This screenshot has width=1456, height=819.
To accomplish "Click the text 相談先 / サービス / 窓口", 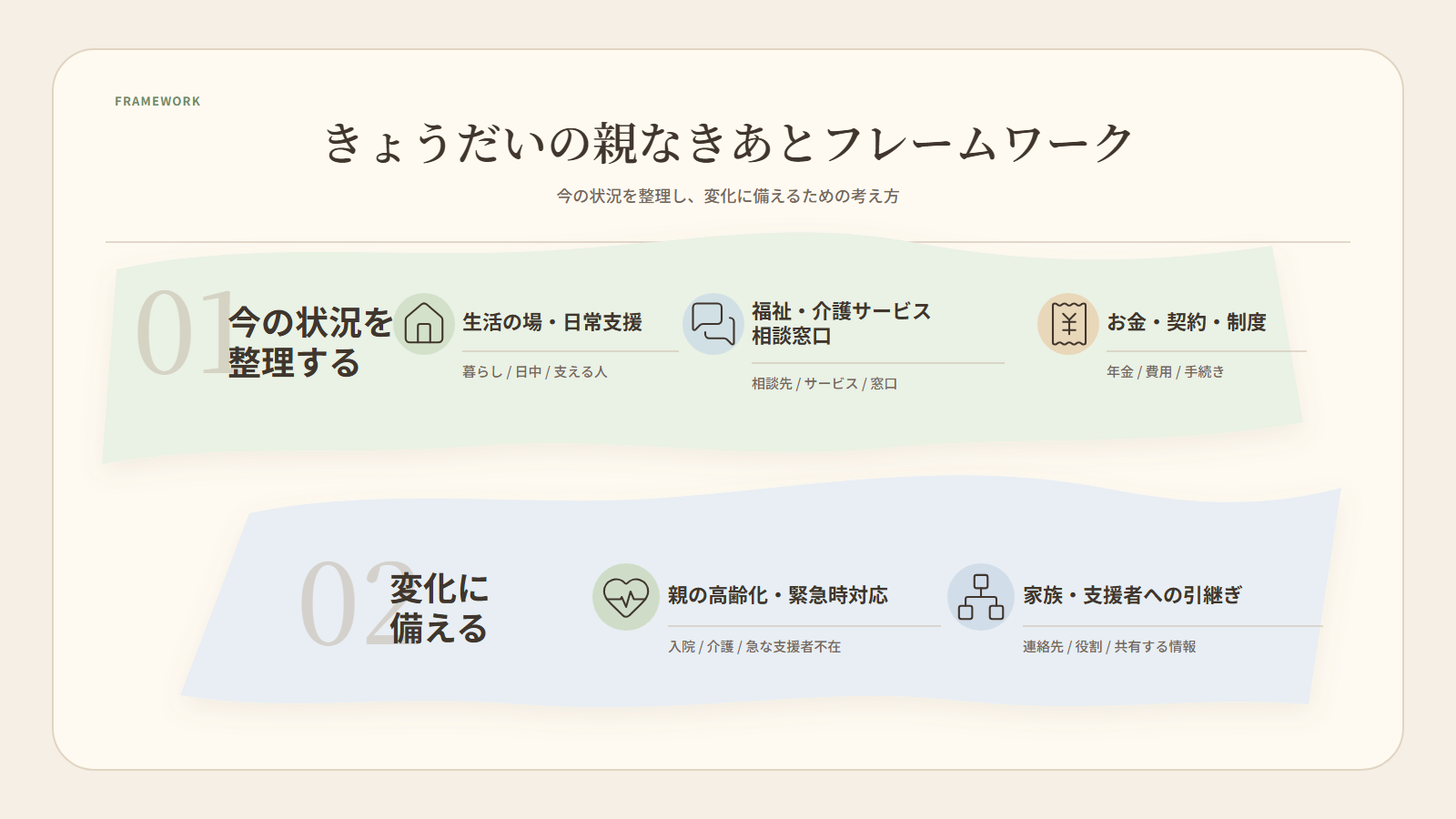I will (x=824, y=383).
